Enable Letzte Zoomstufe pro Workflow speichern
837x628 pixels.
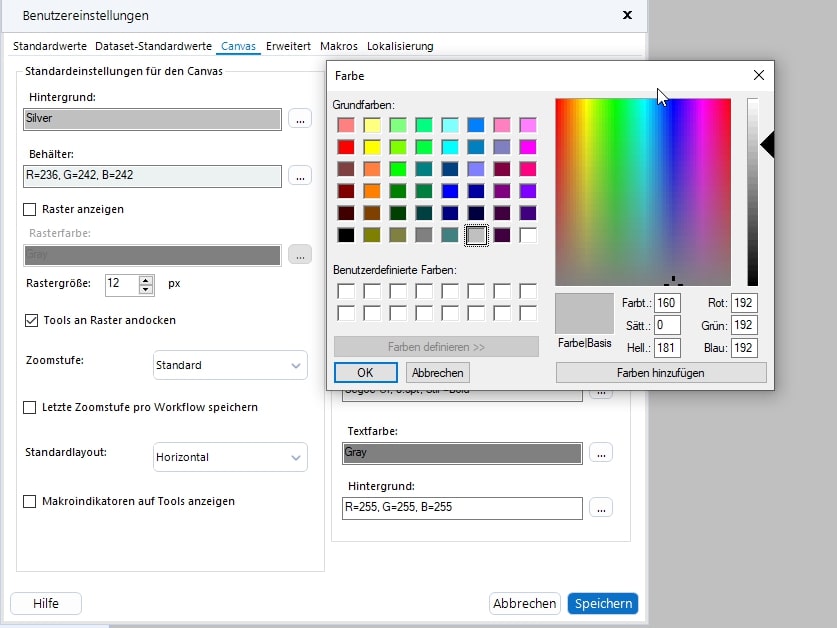(30, 408)
